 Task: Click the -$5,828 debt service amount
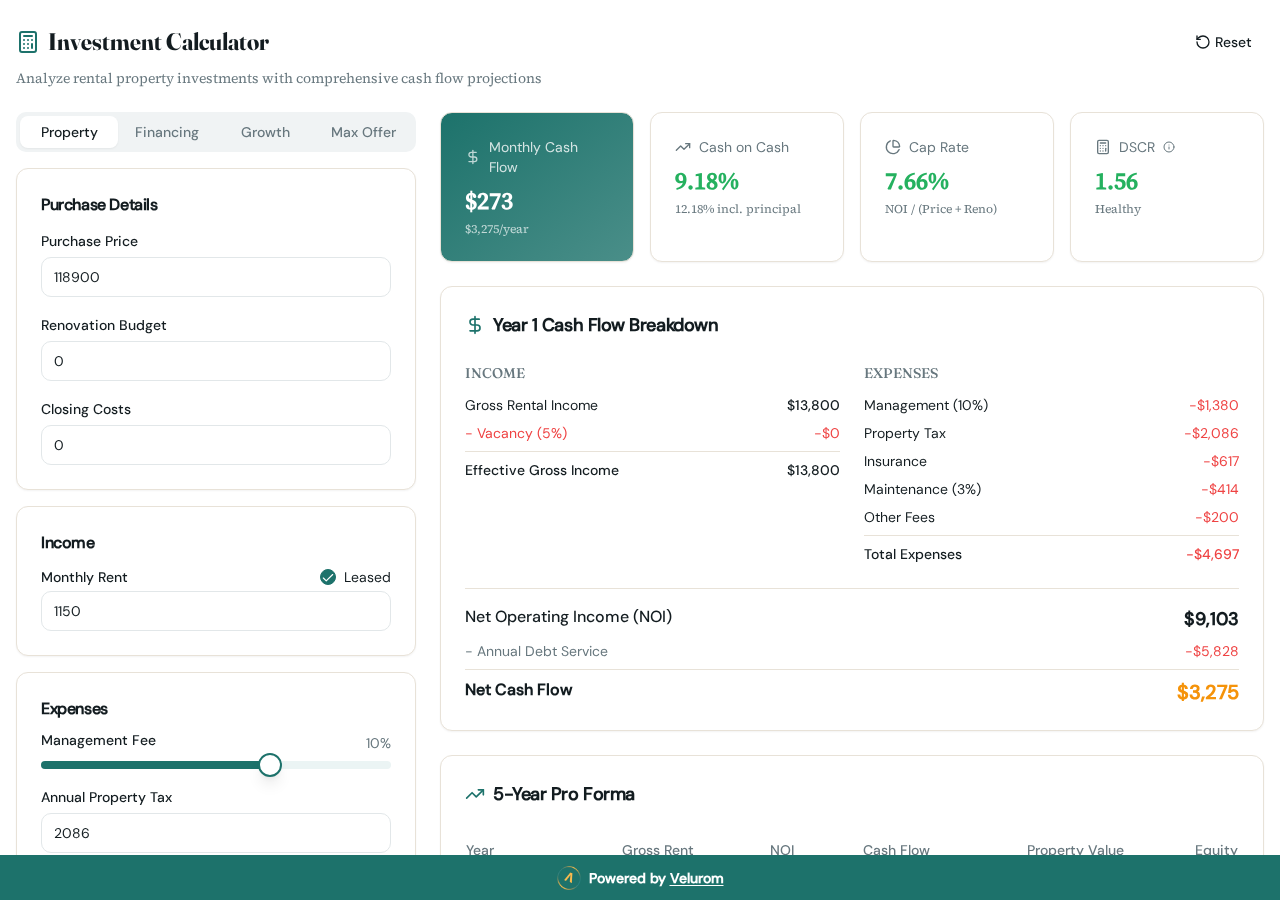pos(1212,651)
